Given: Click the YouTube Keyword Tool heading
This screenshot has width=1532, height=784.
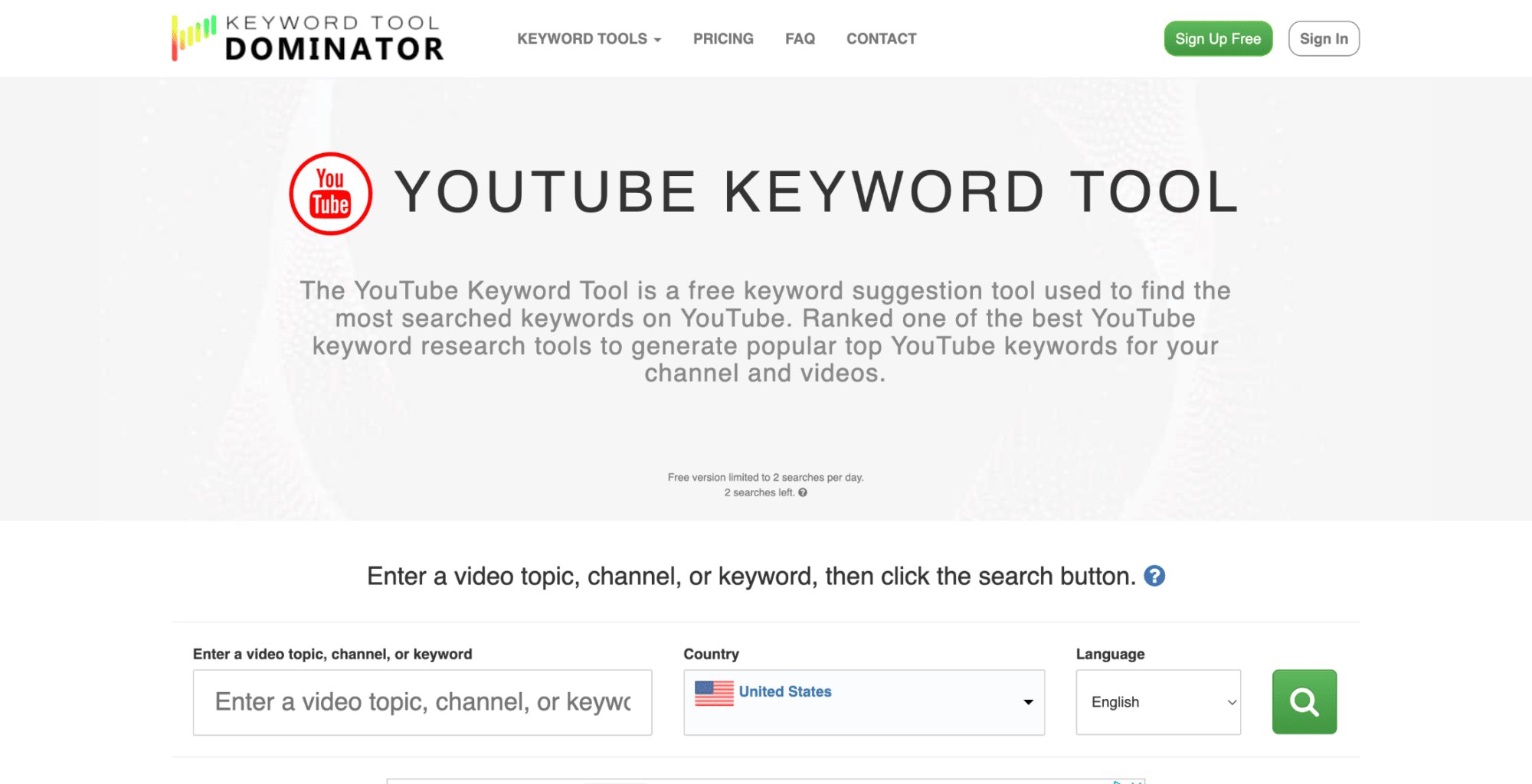Looking at the screenshot, I should click(x=817, y=192).
